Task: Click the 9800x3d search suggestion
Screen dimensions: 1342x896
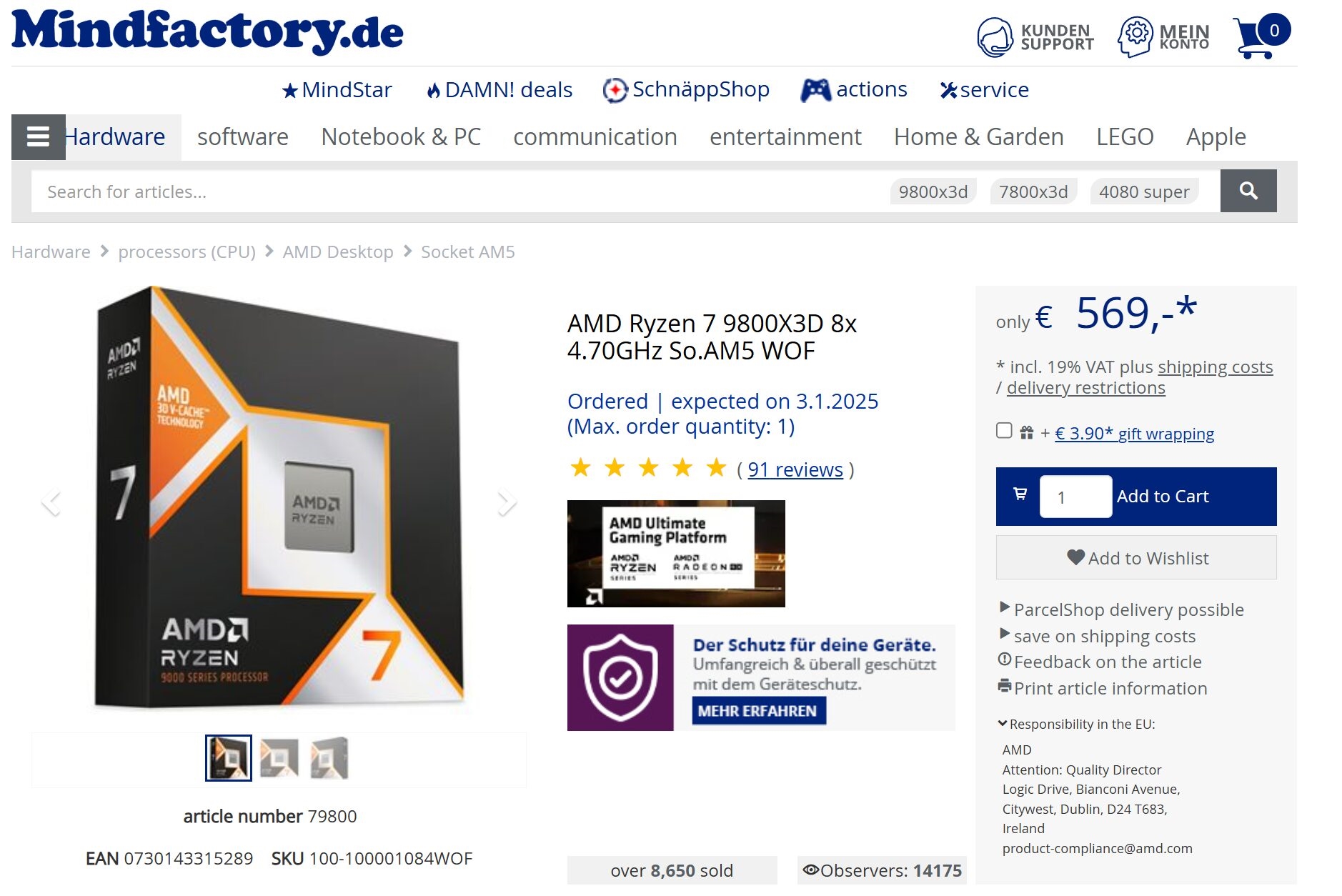Action: click(x=933, y=191)
